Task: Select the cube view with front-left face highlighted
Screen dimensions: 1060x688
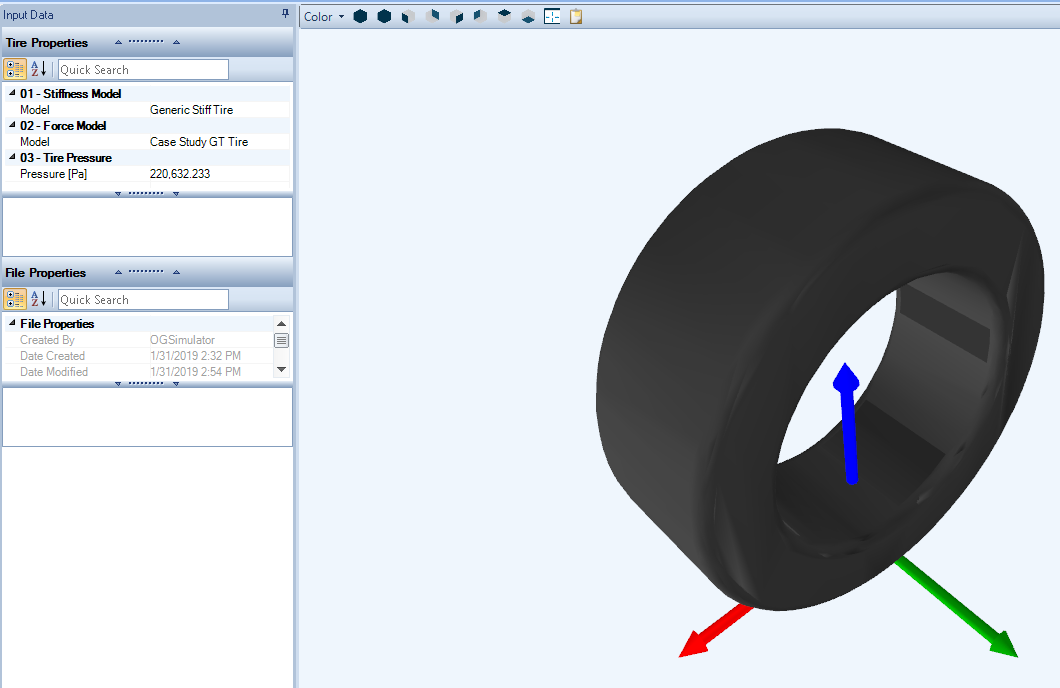Action: pos(408,16)
